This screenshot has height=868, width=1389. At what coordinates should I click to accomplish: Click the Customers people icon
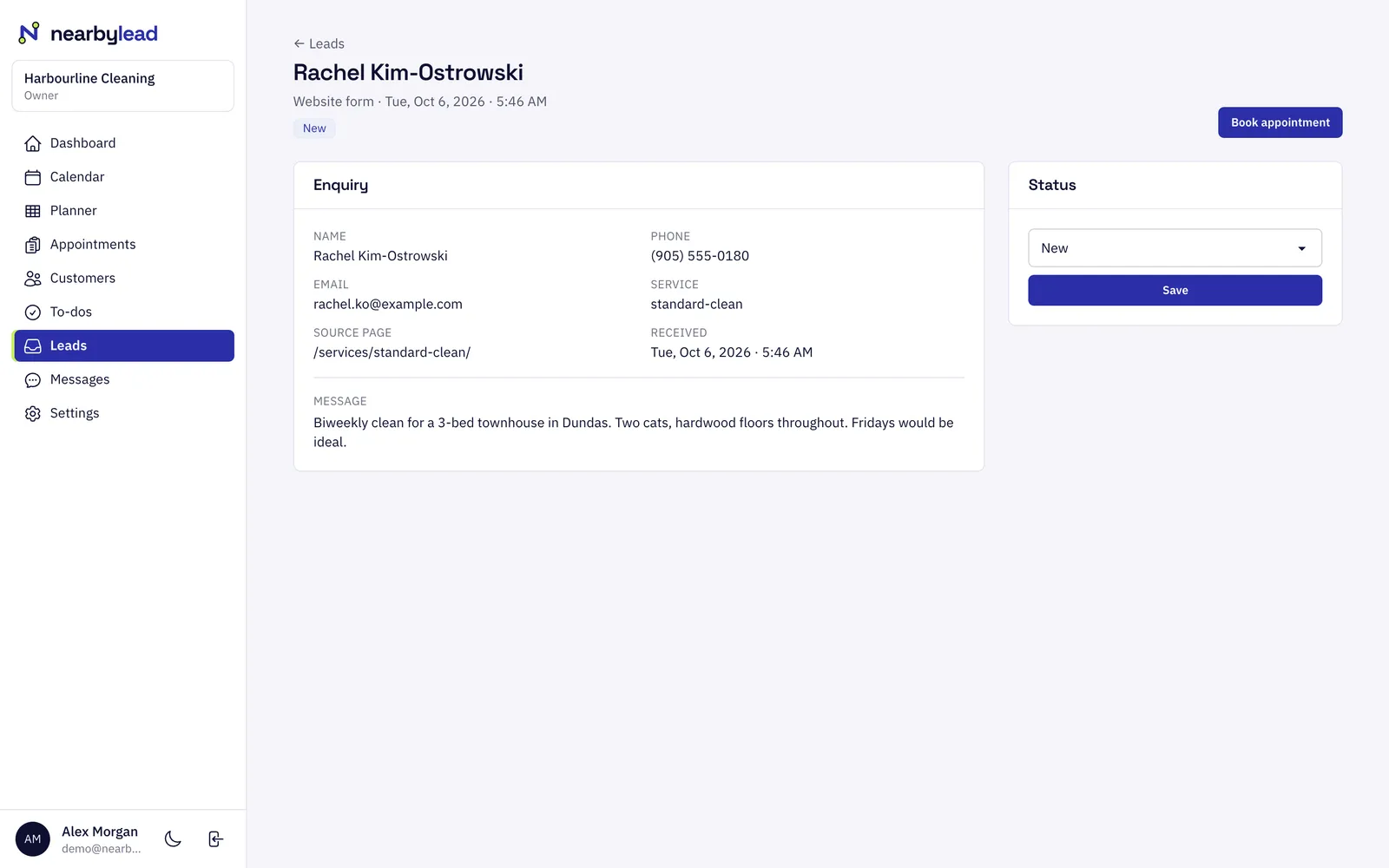point(33,279)
